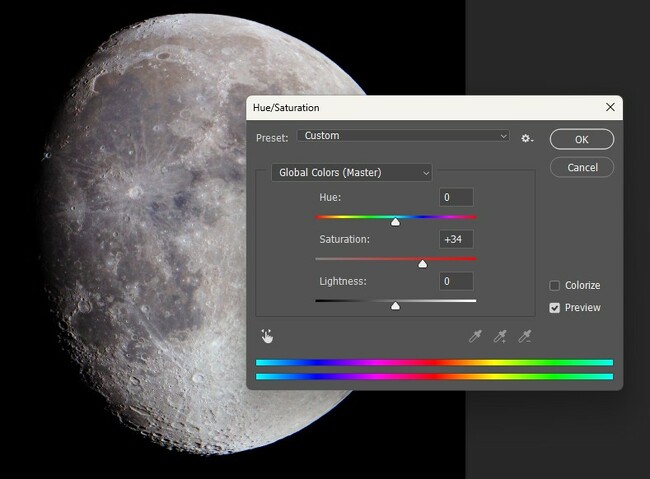The width and height of the screenshot is (650, 479).
Task: Select the Subtract from Sample eyedropper
Action: tap(525, 336)
